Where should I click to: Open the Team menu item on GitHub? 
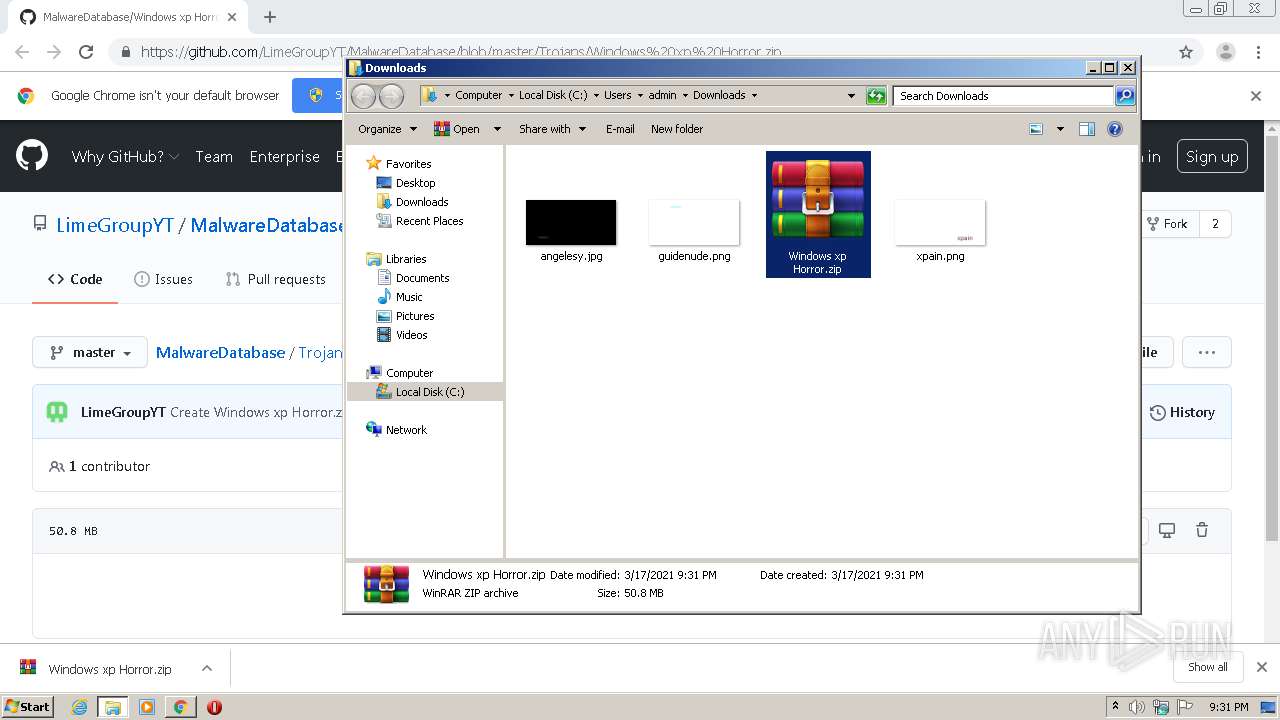click(214, 157)
